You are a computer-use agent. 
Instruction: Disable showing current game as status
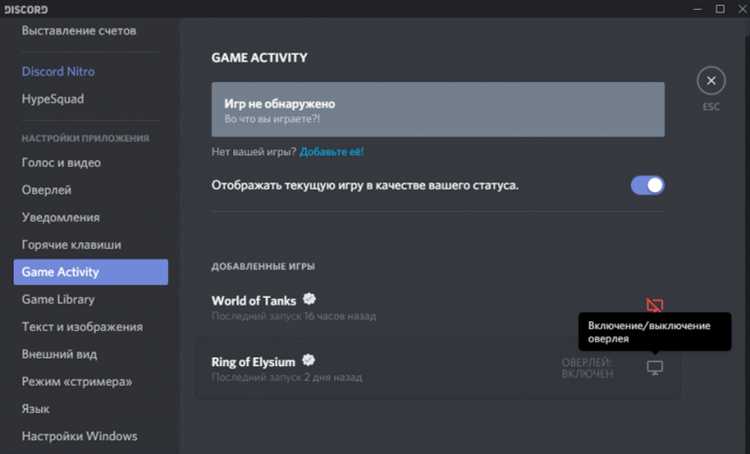click(647, 185)
